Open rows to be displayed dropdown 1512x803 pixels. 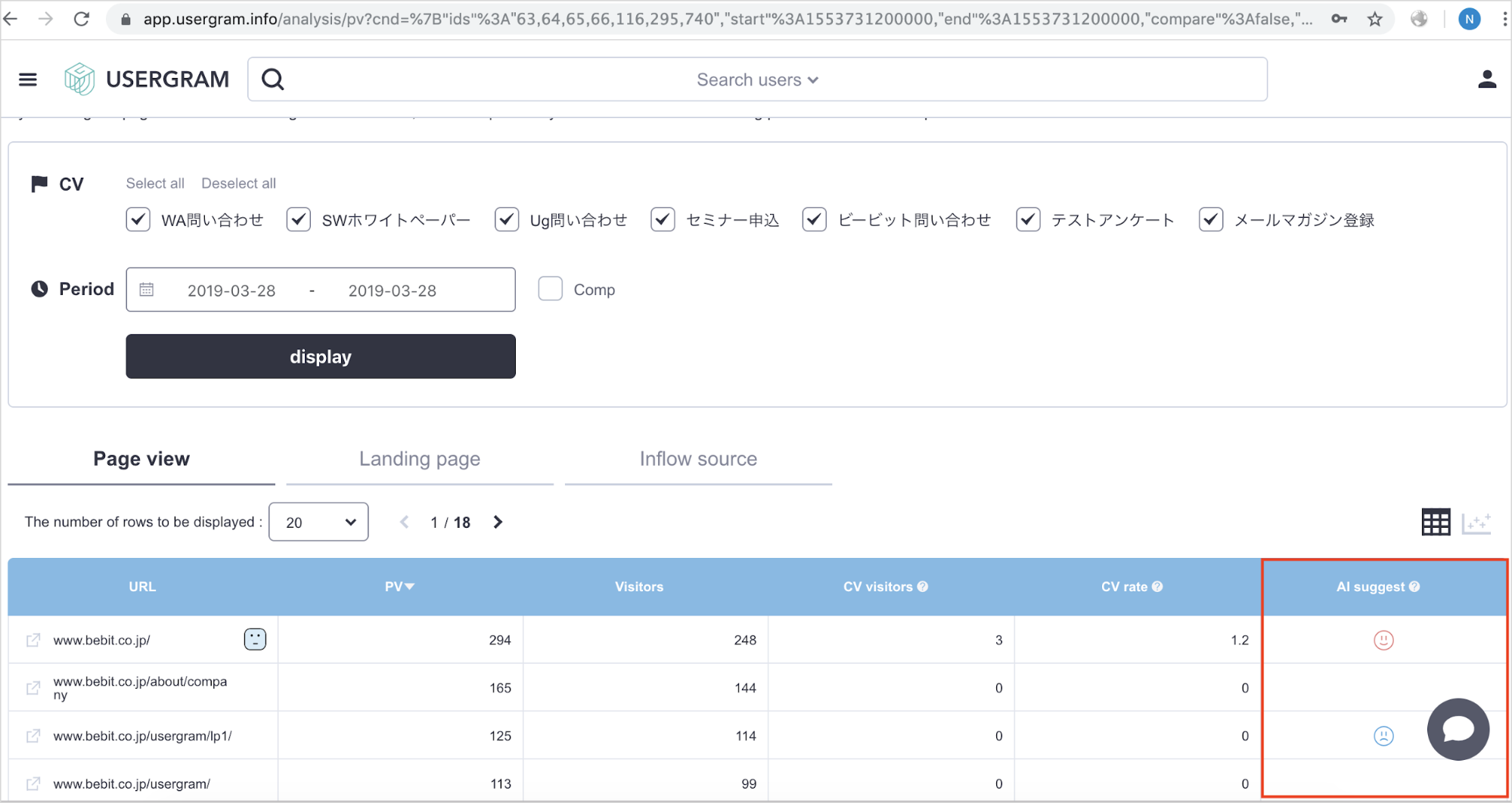click(318, 522)
